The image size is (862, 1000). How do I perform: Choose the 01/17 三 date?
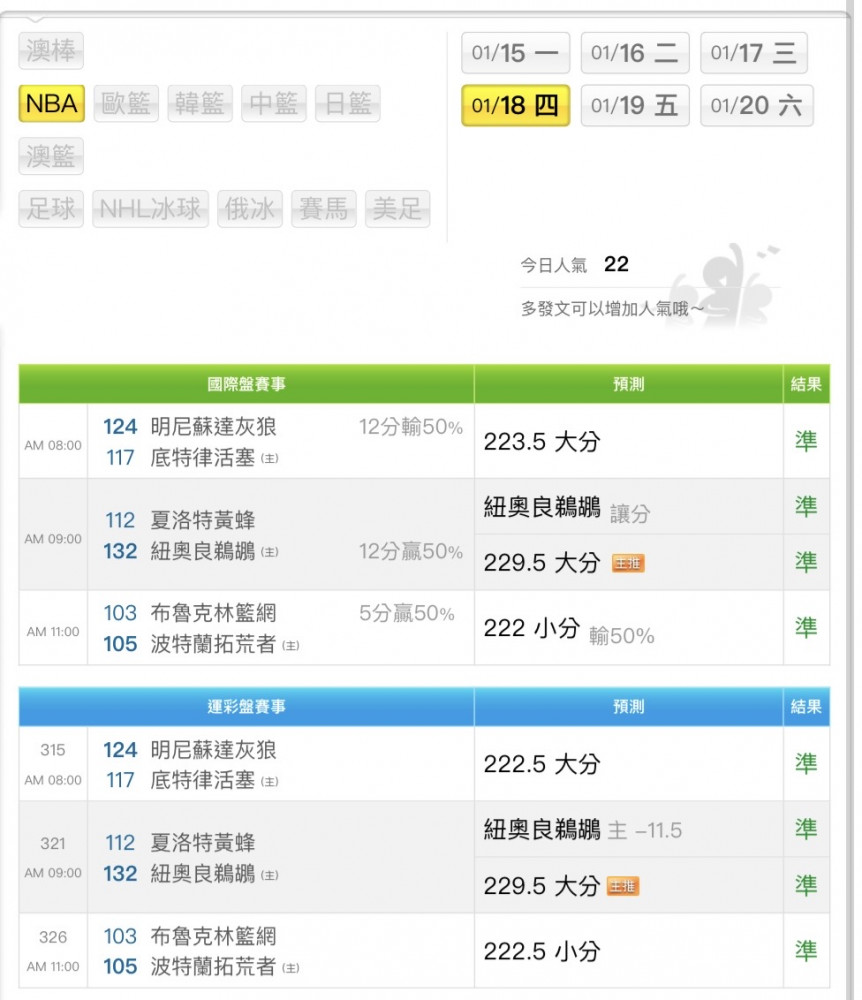(754, 53)
